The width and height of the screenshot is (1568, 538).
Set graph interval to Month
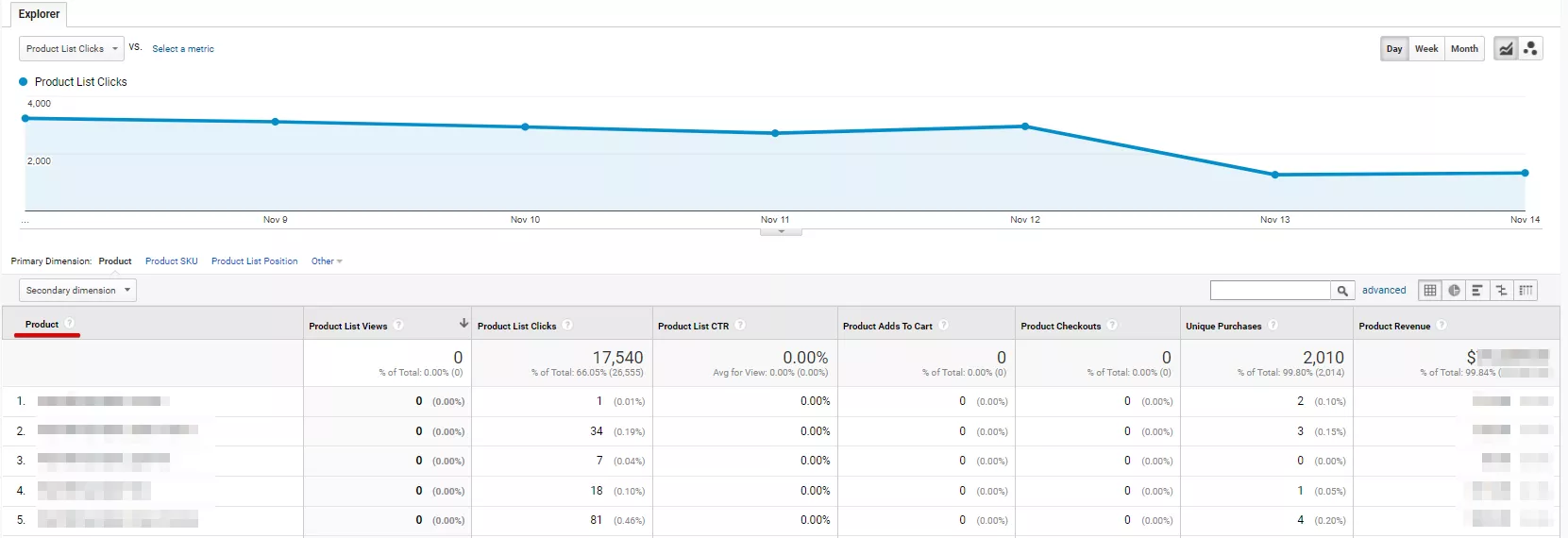[1464, 49]
